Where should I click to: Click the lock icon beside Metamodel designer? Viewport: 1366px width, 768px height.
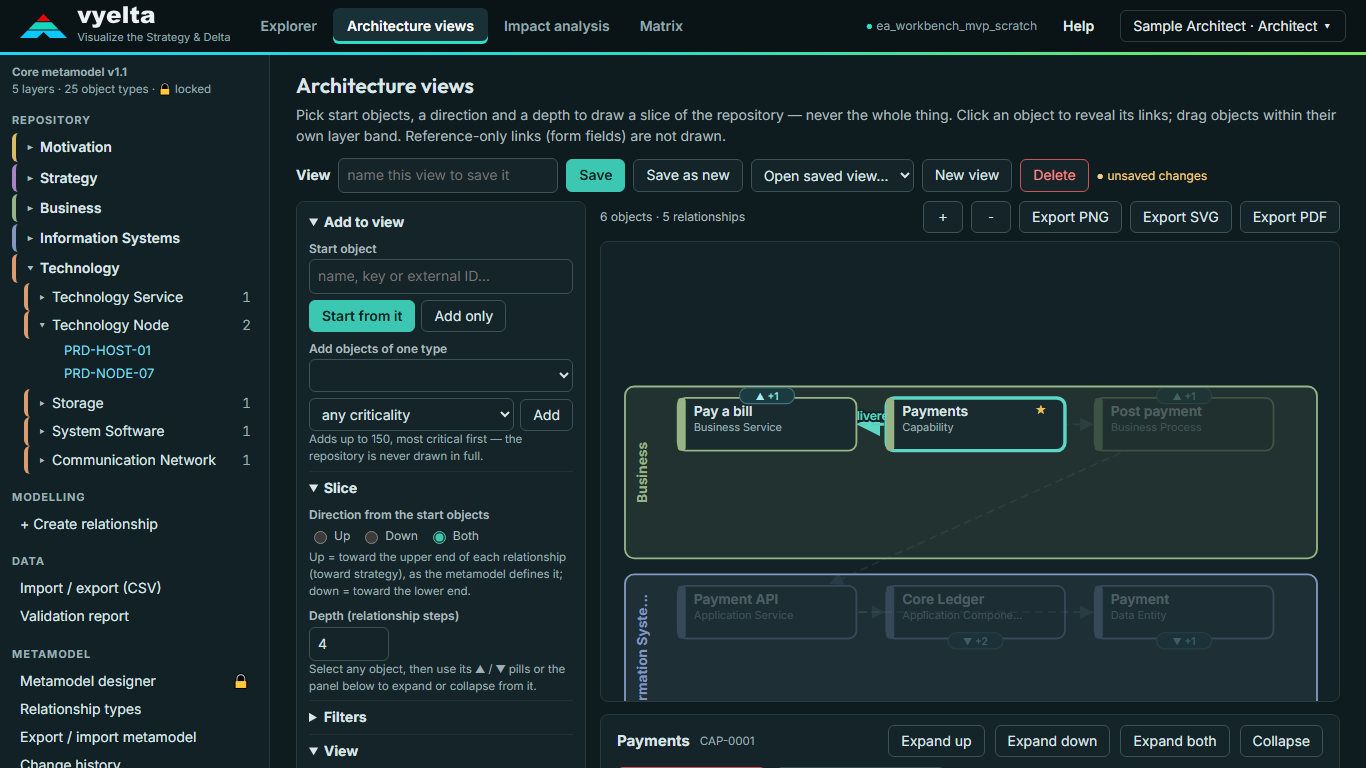coord(241,681)
